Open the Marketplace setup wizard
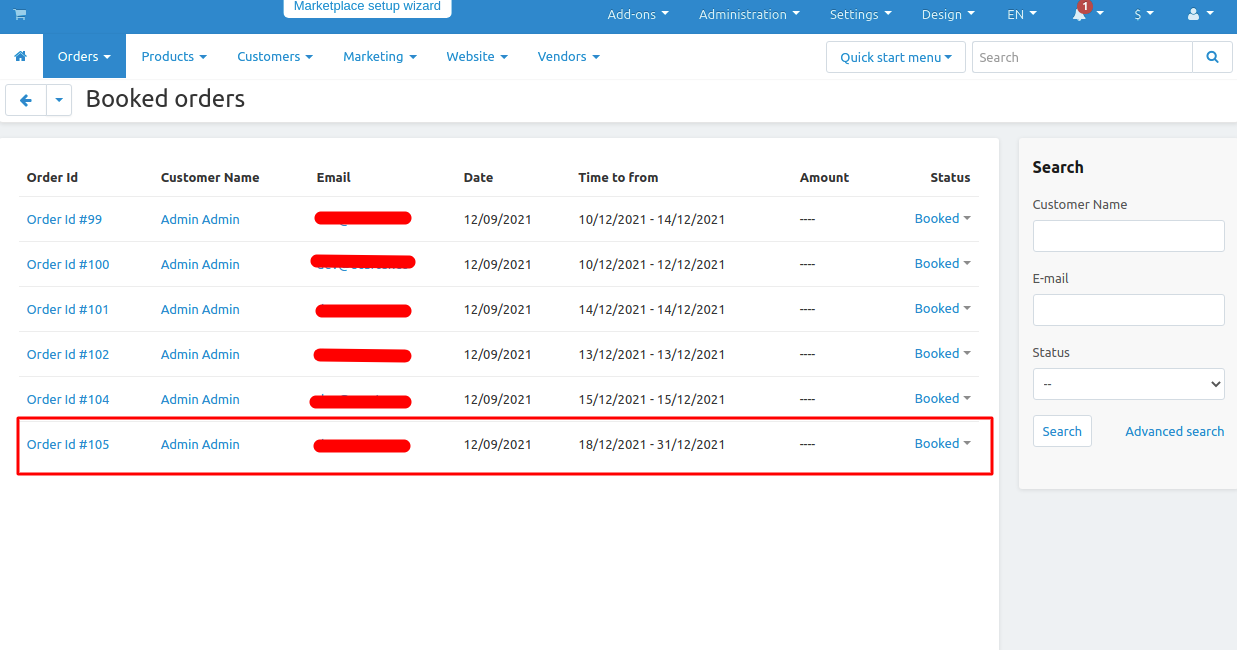This screenshot has width=1237, height=650. pyautogui.click(x=367, y=7)
